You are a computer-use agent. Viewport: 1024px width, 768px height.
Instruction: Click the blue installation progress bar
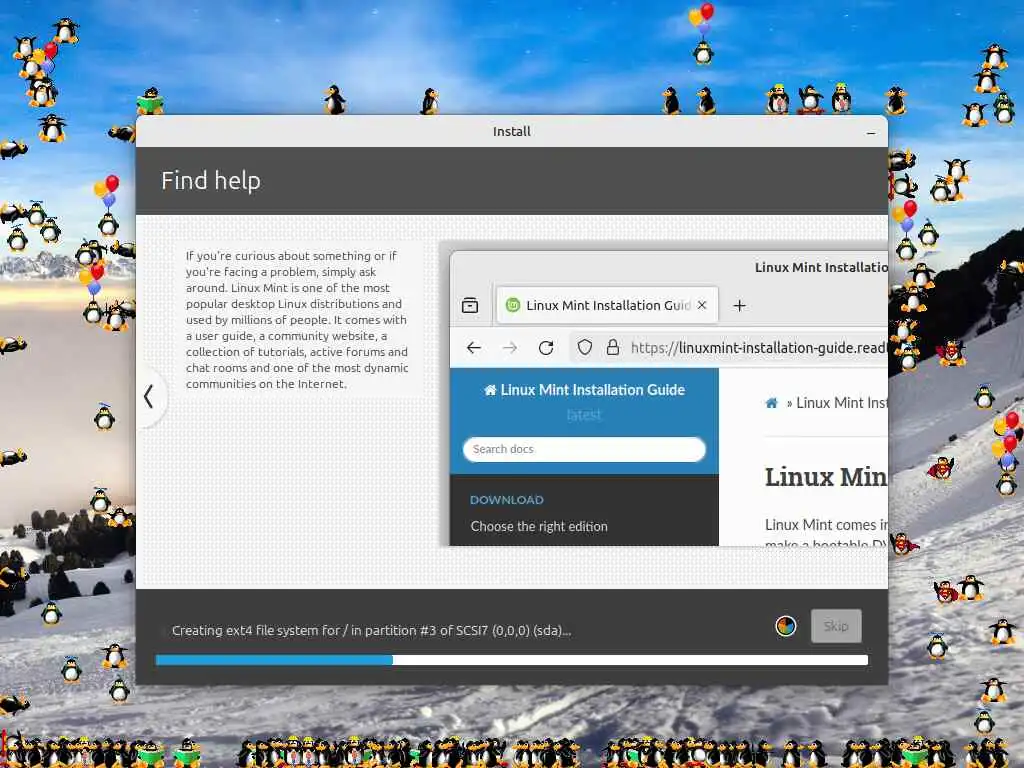(x=511, y=660)
